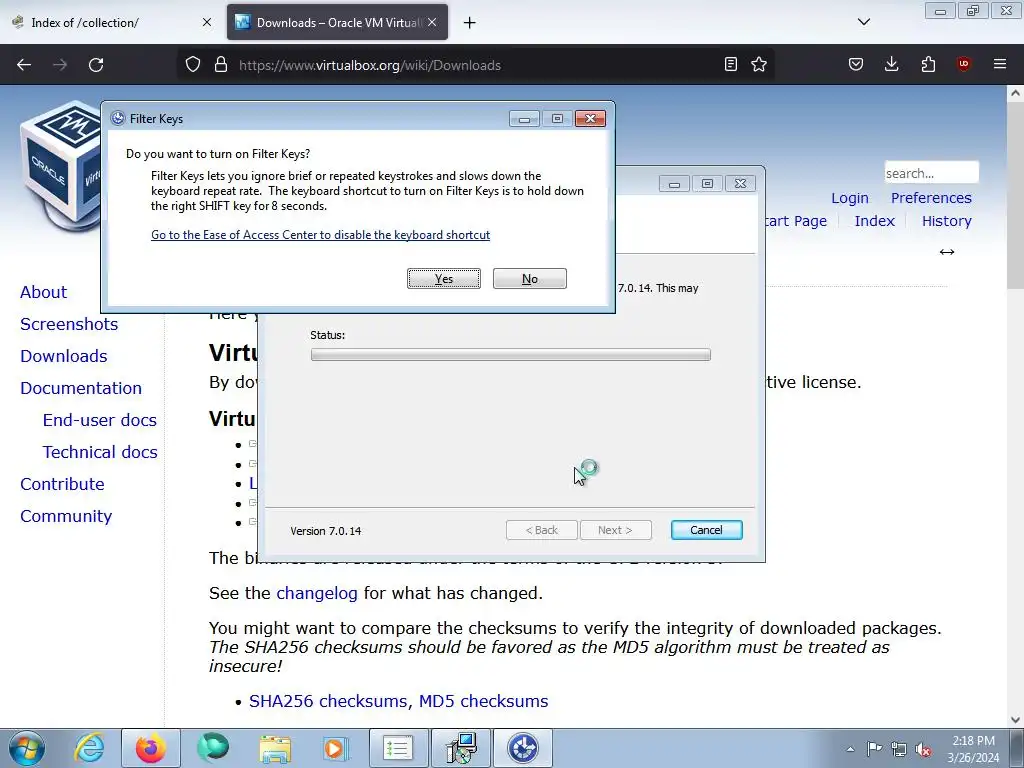Show hidden tray icons arrow
Viewport: 1024px width, 768px height.
850,749
